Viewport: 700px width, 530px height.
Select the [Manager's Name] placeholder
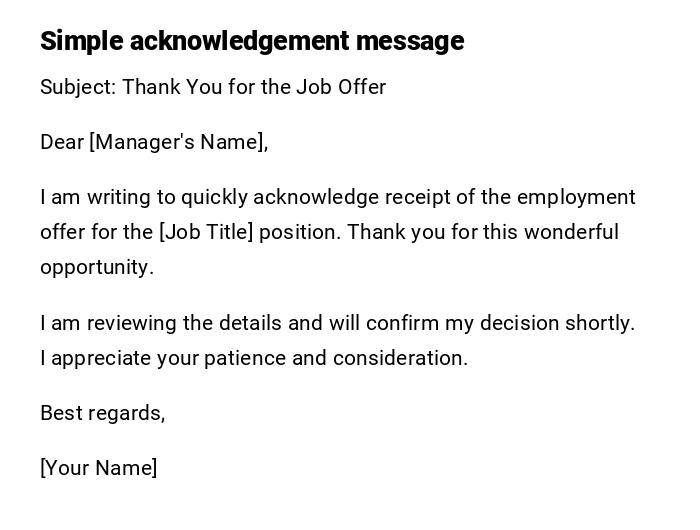[178, 142]
